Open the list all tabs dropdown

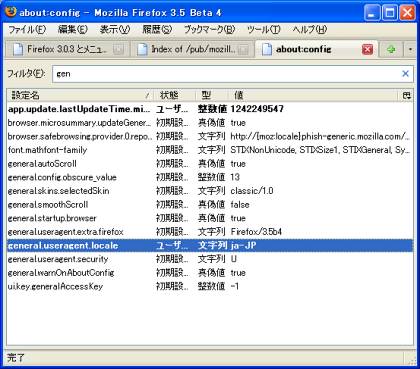click(x=410, y=49)
